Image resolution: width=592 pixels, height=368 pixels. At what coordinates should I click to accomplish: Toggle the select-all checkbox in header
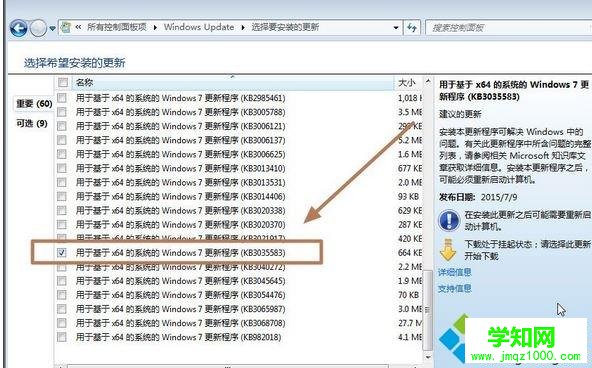[63, 82]
